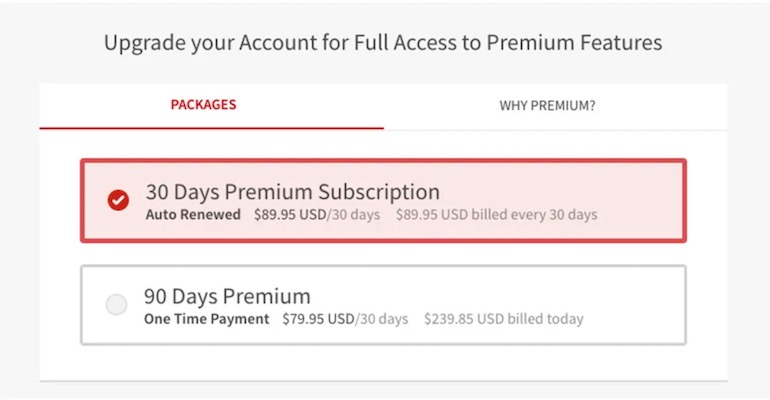Viewport: 770px width, 400px height.
Task: Open the Why Premium? tab
Action: point(547,106)
